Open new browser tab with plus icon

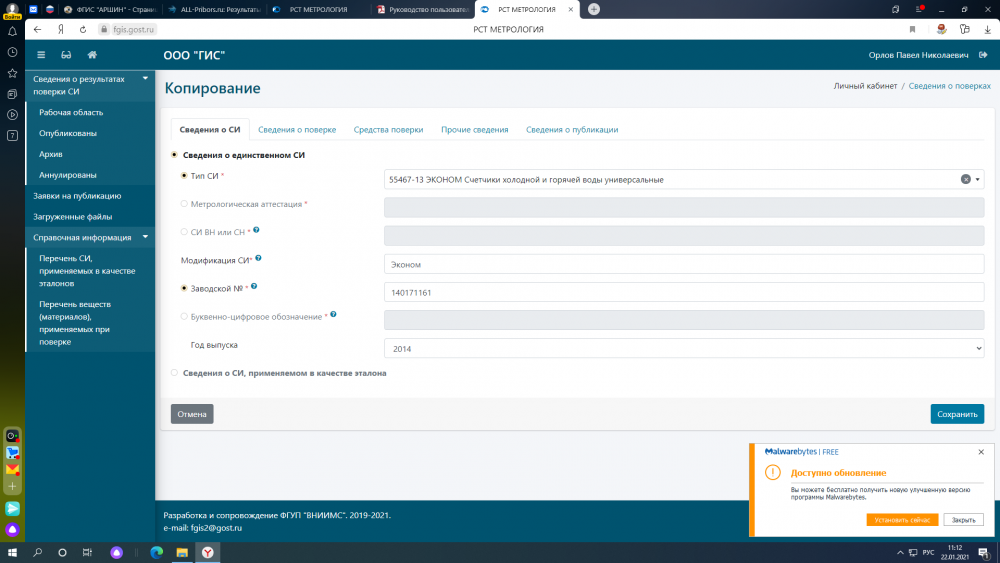(x=594, y=9)
